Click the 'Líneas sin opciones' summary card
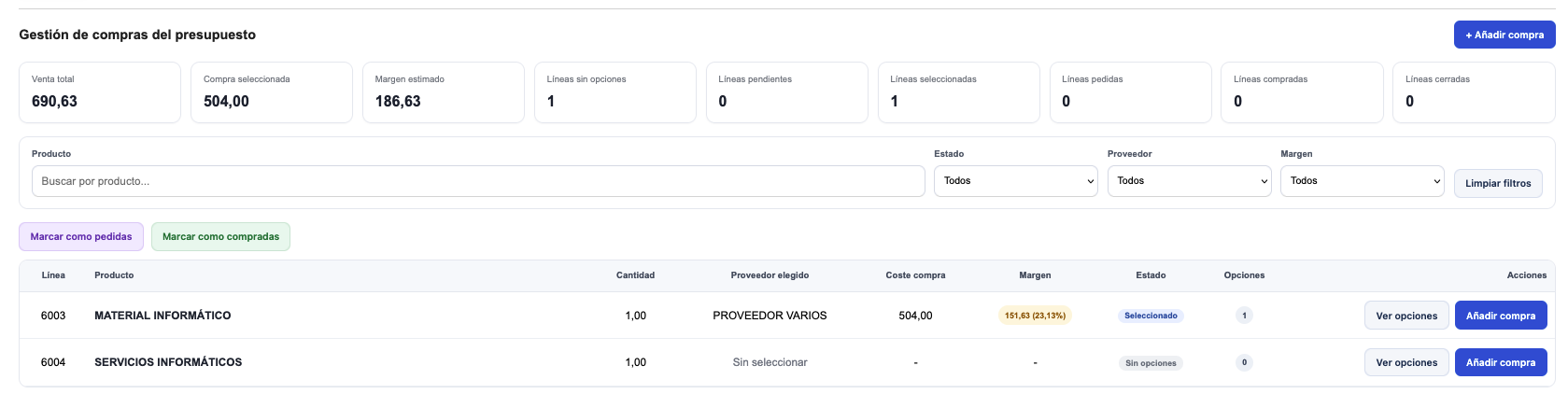This screenshot has width=1568, height=408. 614,92
